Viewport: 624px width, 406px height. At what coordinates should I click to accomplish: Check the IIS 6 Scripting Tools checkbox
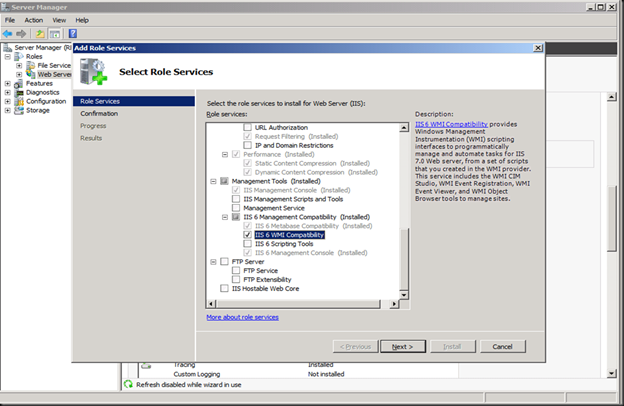(248, 244)
